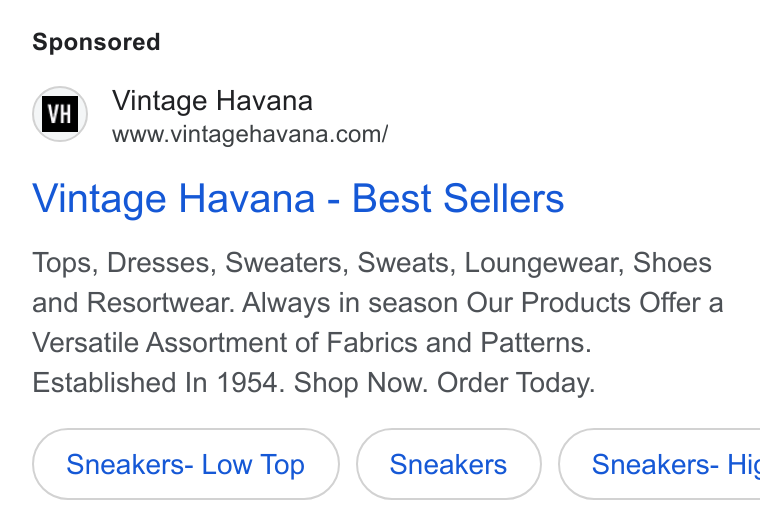Select the Sneakers- Low Top chip
The image size is (760, 532).
click(186, 464)
